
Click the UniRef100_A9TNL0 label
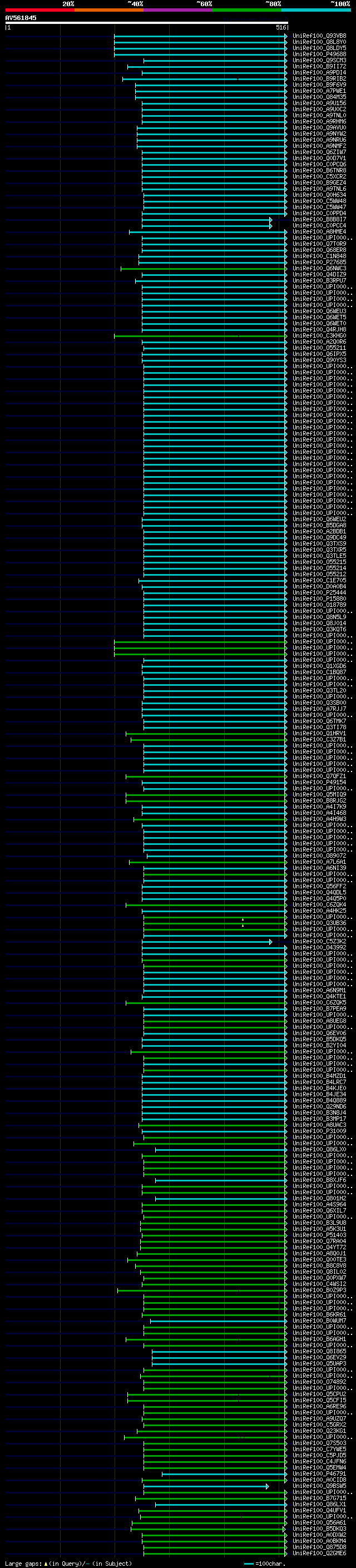coord(319,116)
